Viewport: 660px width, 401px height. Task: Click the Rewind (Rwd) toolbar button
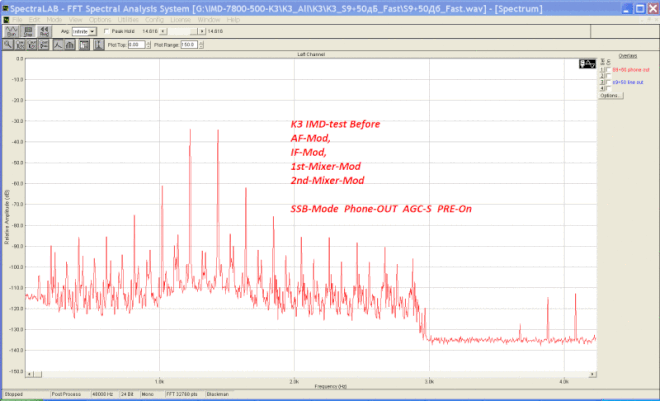[x=44, y=32]
